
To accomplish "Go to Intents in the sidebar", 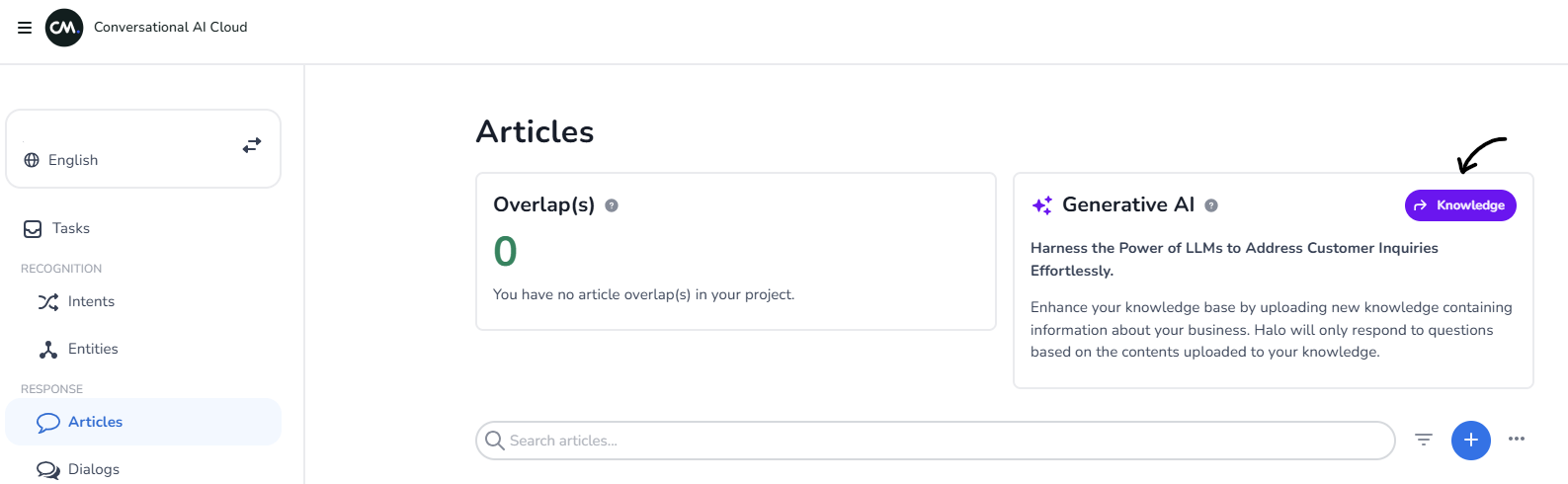I will (x=91, y=301).
